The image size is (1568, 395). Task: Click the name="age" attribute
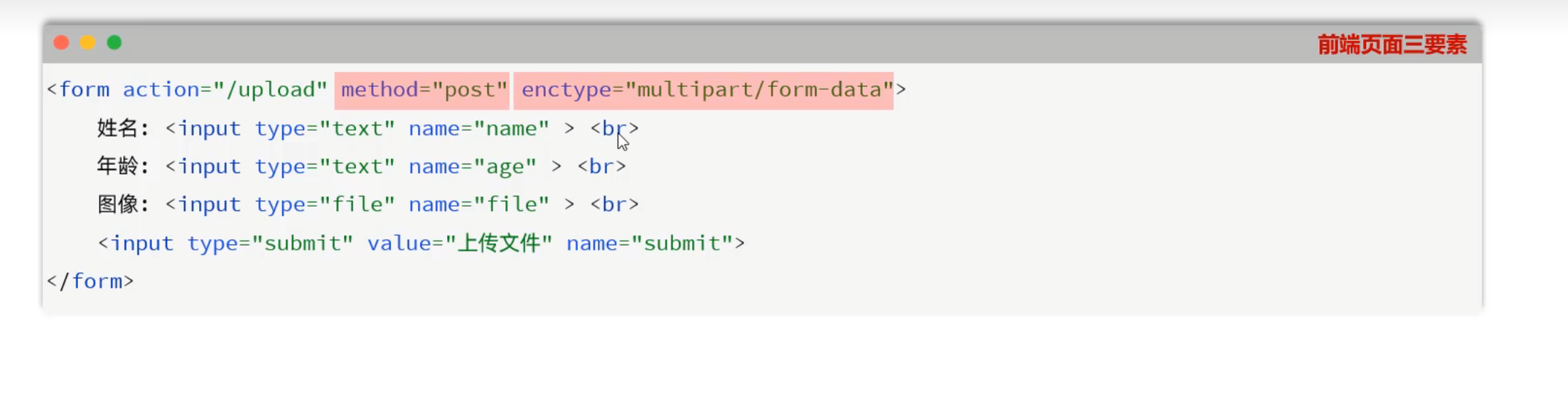472,166
